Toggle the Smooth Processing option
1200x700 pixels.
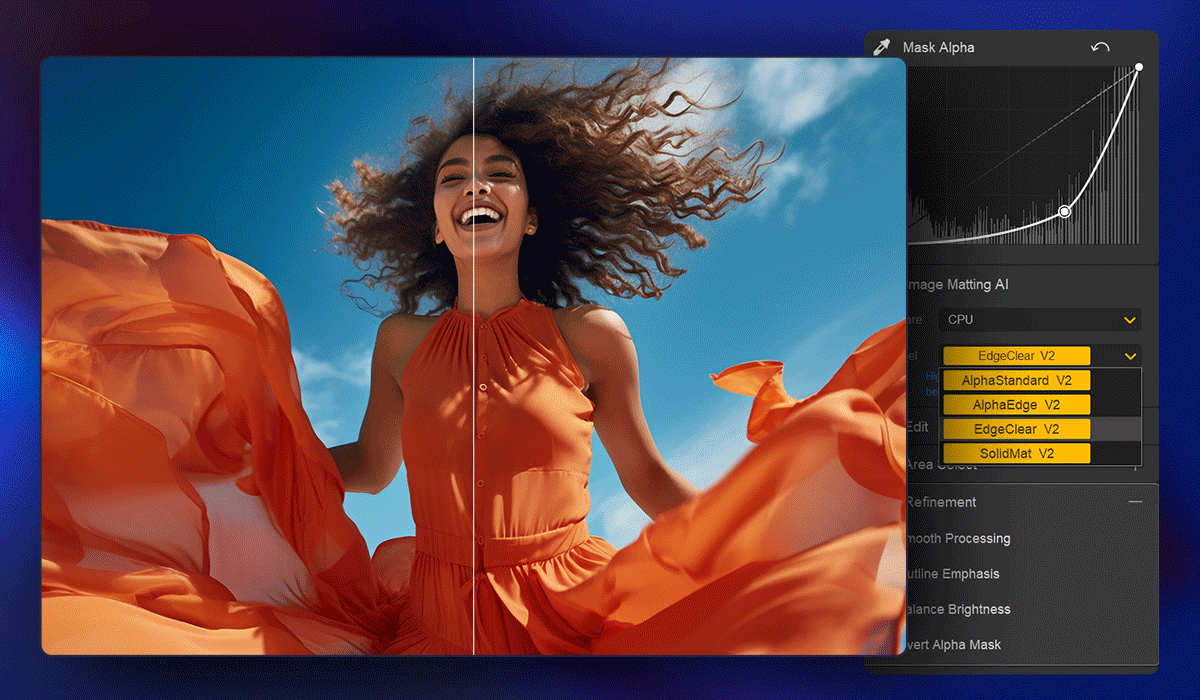[x=958, y=538]
